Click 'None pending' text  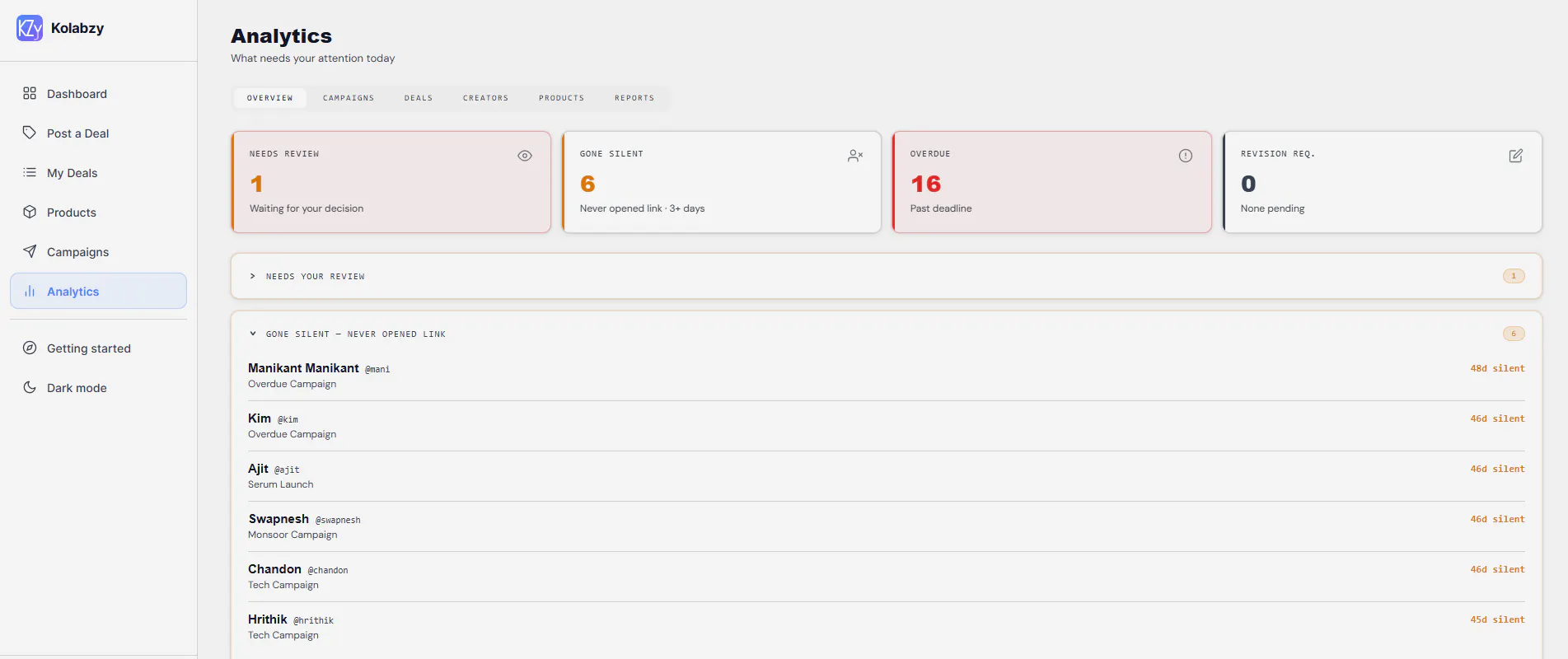pos(1273,208)
